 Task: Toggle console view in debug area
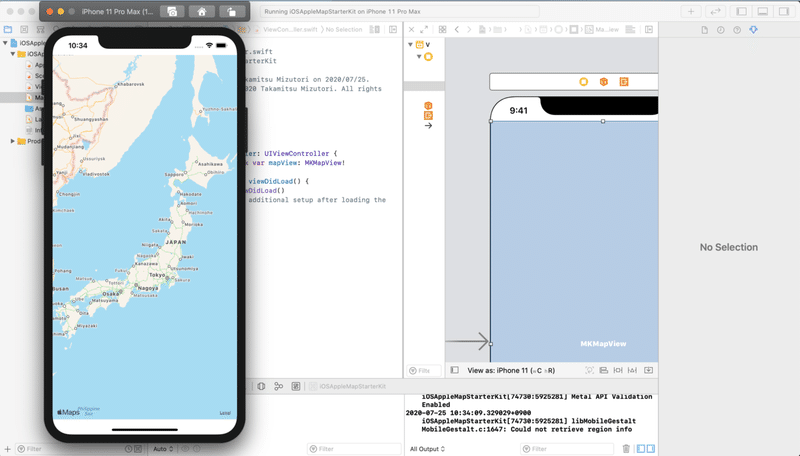click(651, 449)
